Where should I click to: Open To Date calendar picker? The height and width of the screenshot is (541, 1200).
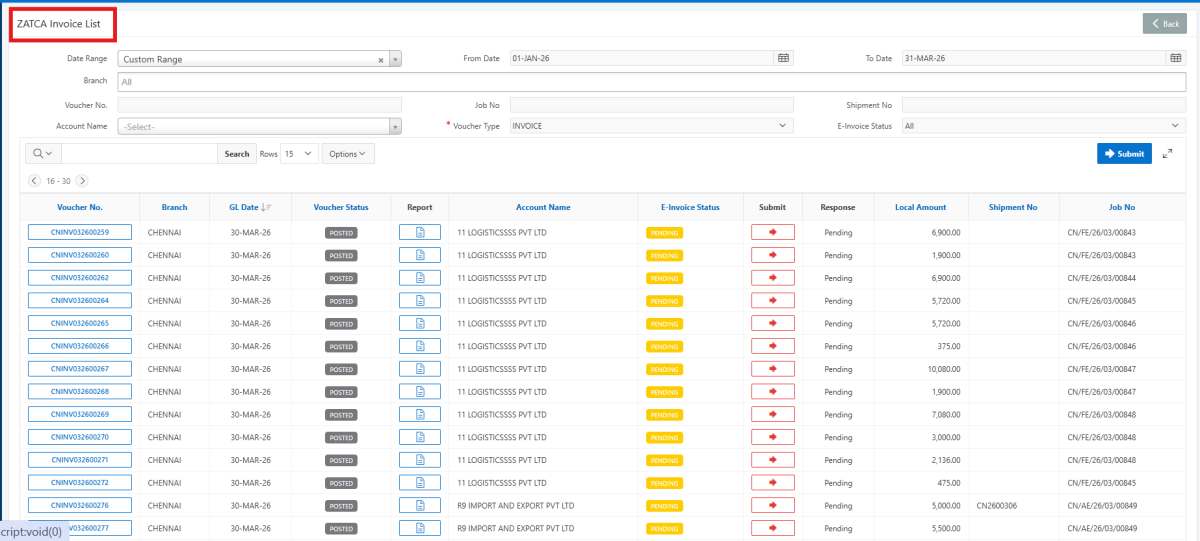pos(1176,58)
